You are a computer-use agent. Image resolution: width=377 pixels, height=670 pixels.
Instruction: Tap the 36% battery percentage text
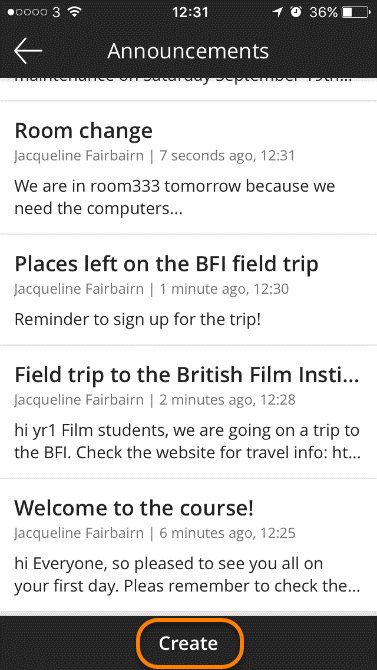click(324, 12)
